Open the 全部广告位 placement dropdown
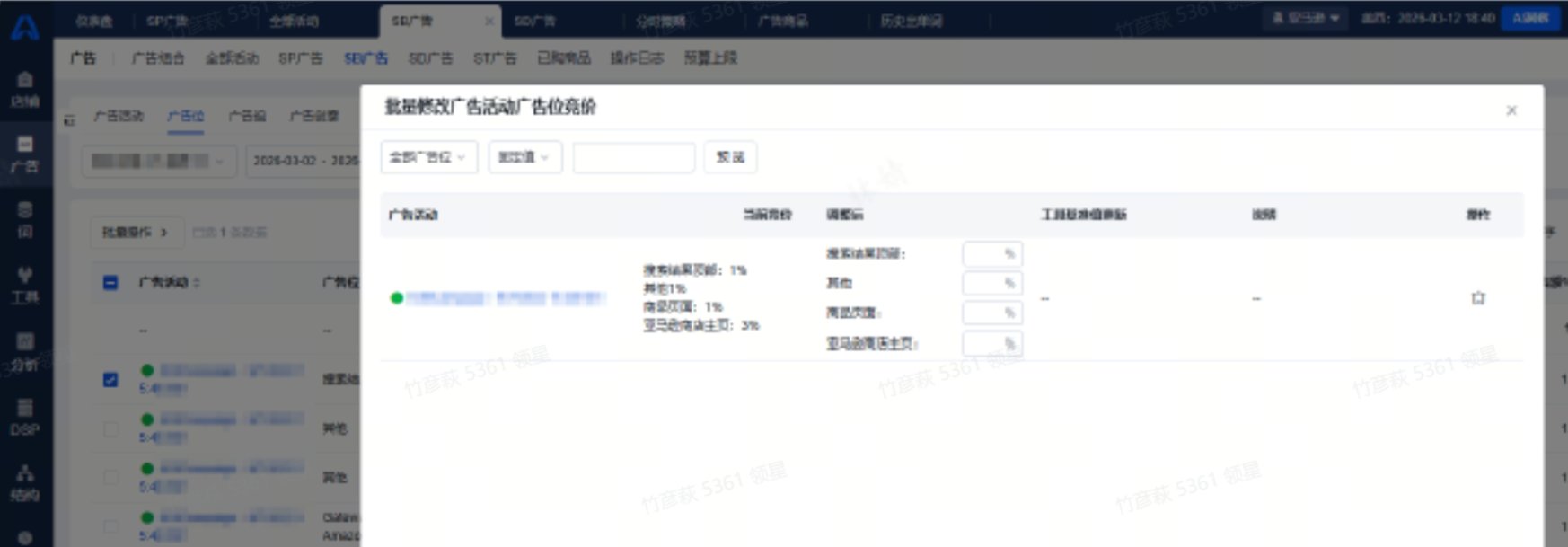1568x547 pixels. [x=428, y=157]
